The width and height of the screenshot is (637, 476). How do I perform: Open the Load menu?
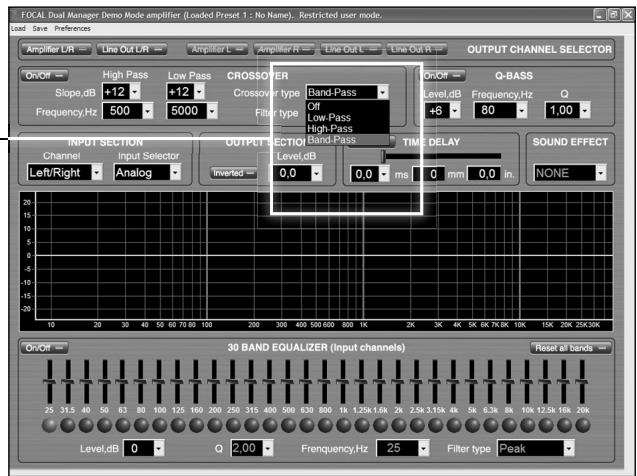pyautogui.click(x=18, y=28)
